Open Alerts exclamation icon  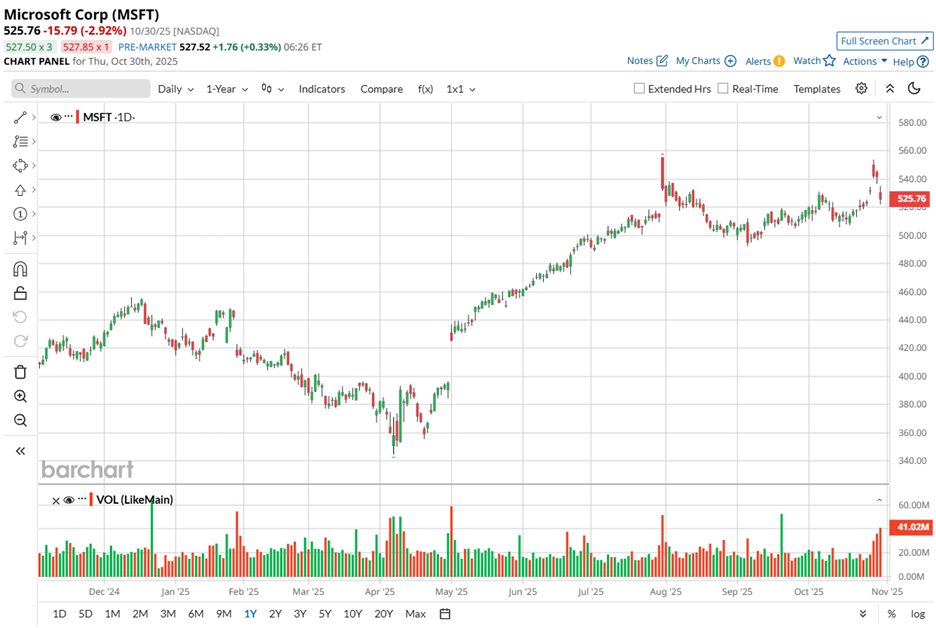(x=779, y=61)
